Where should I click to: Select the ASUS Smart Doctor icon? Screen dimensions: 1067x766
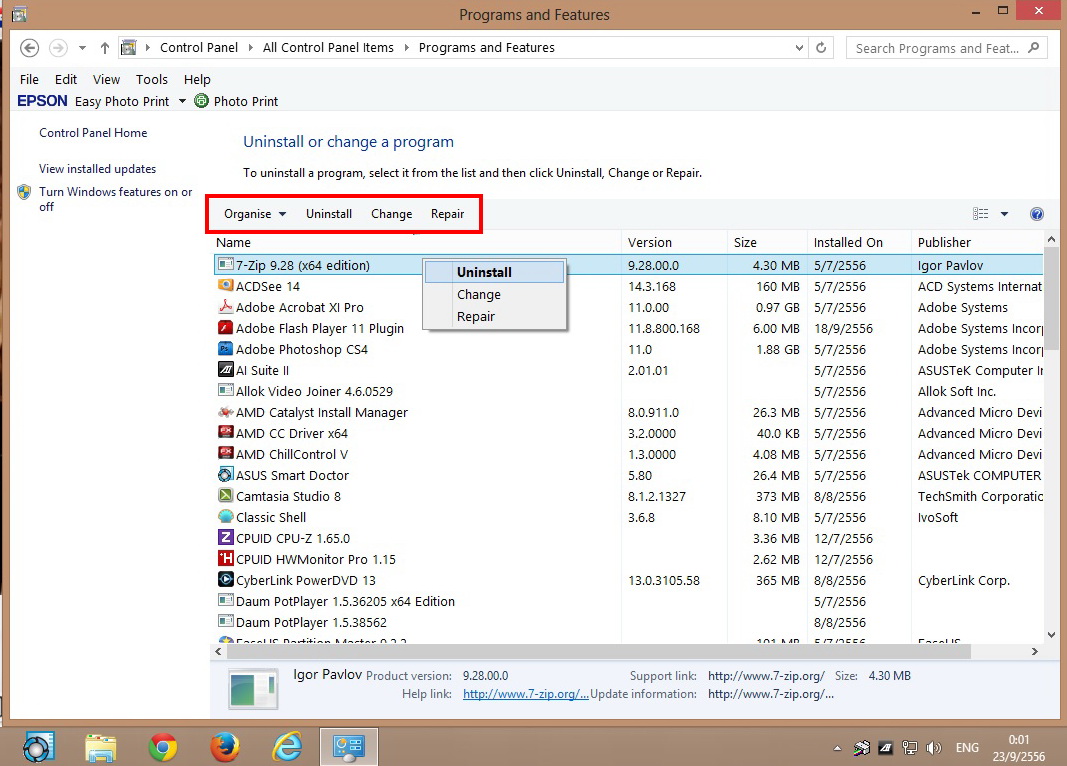click(225, 475)
